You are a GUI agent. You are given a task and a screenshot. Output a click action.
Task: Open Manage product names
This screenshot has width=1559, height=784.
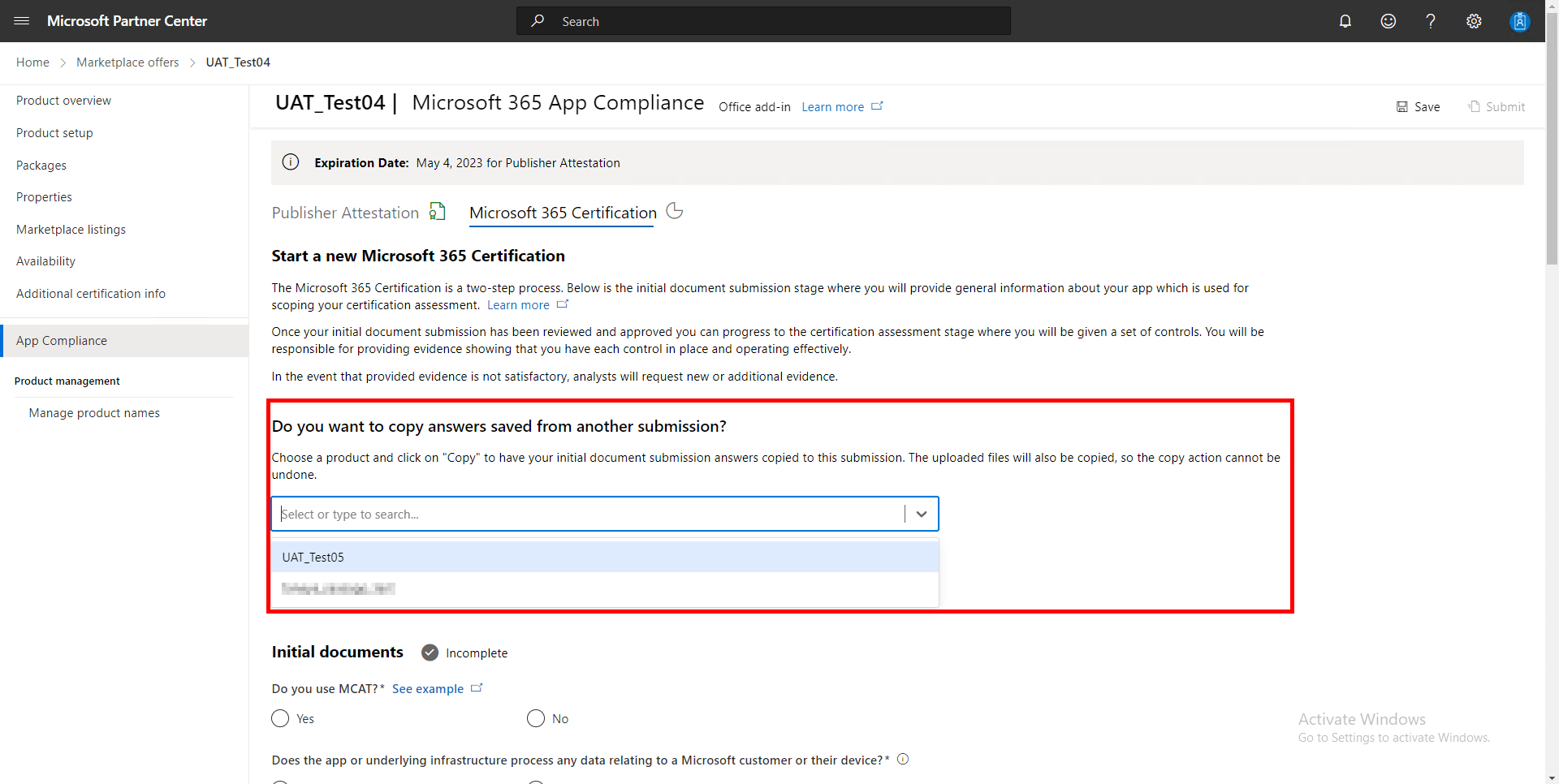(x=94, y=413)
